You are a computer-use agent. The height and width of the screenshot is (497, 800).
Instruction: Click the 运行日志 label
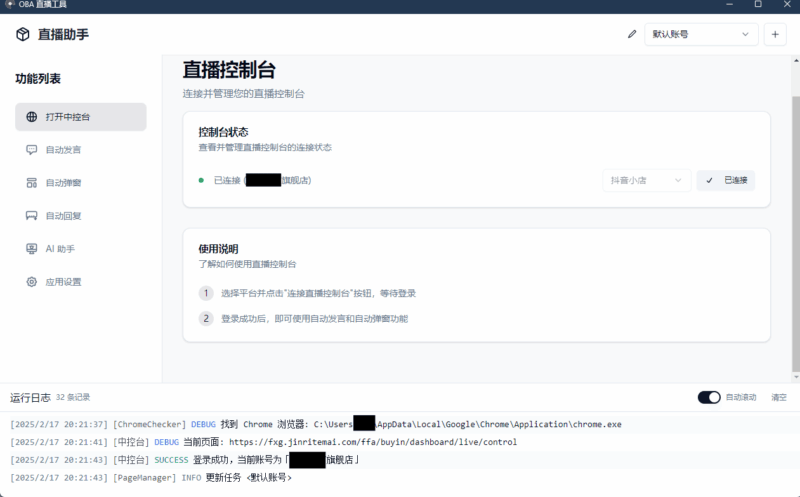pyautogui.click(x=30, y=397)
